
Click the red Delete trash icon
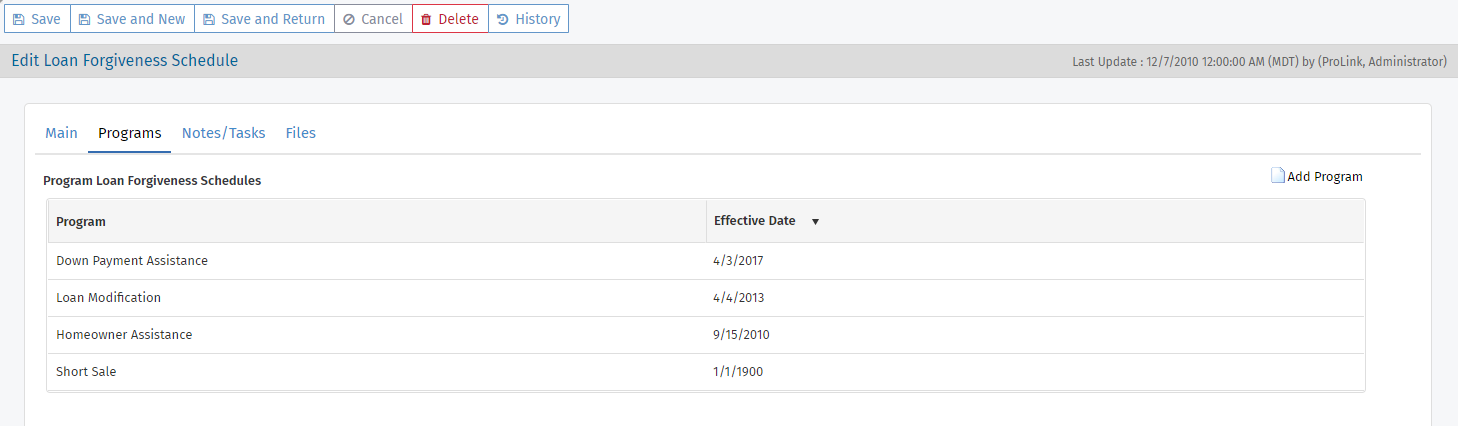click(426, 19)
